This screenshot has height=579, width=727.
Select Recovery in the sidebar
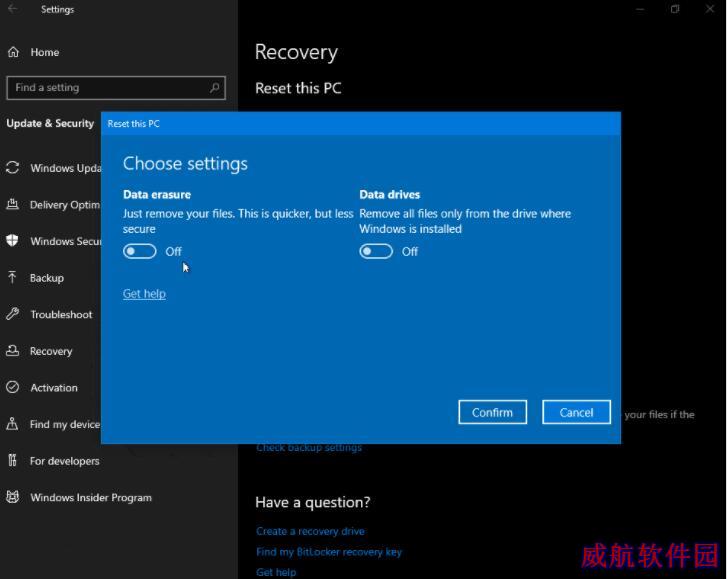[x=51, y=351]
